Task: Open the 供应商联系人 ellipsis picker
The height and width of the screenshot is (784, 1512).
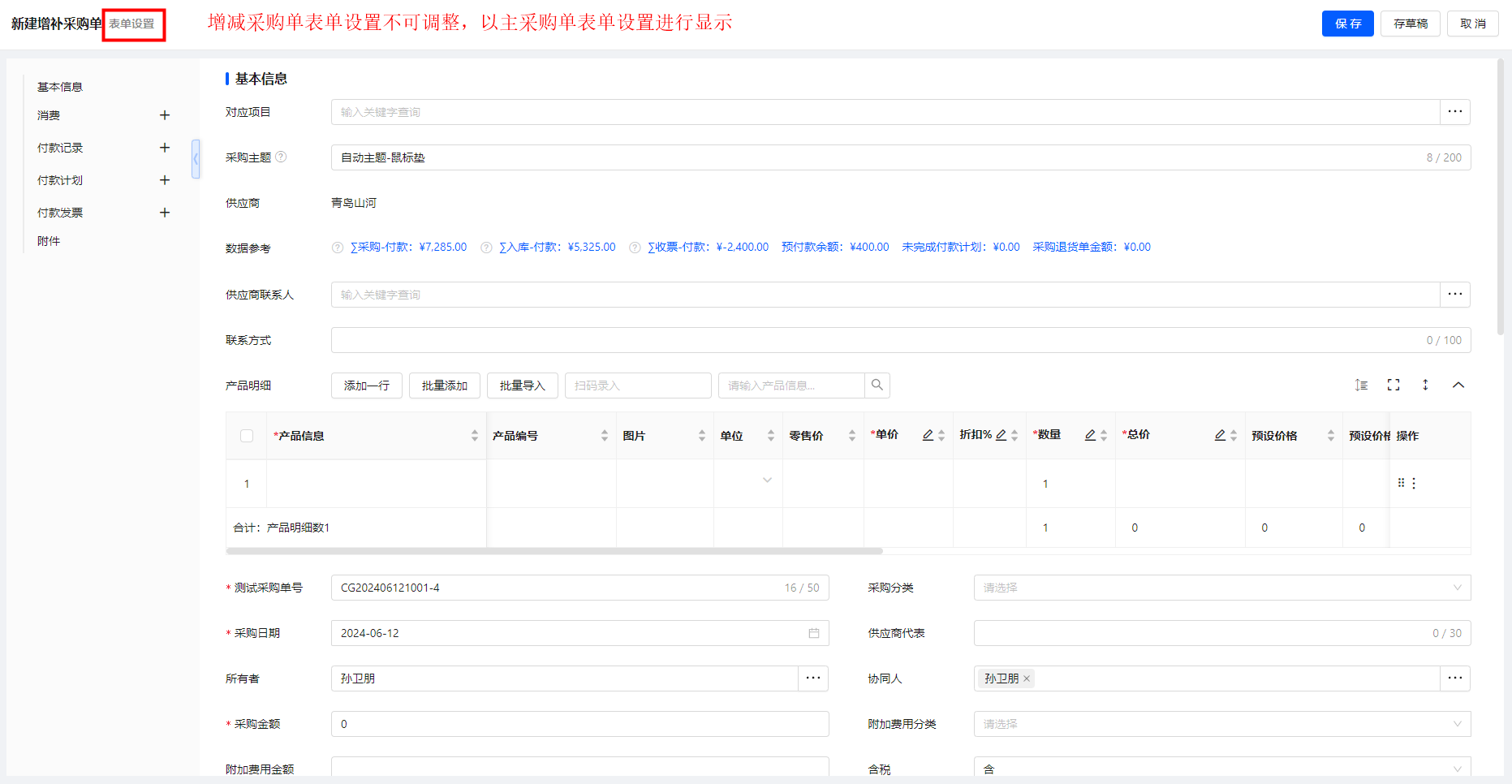Action: (1455, 295)
